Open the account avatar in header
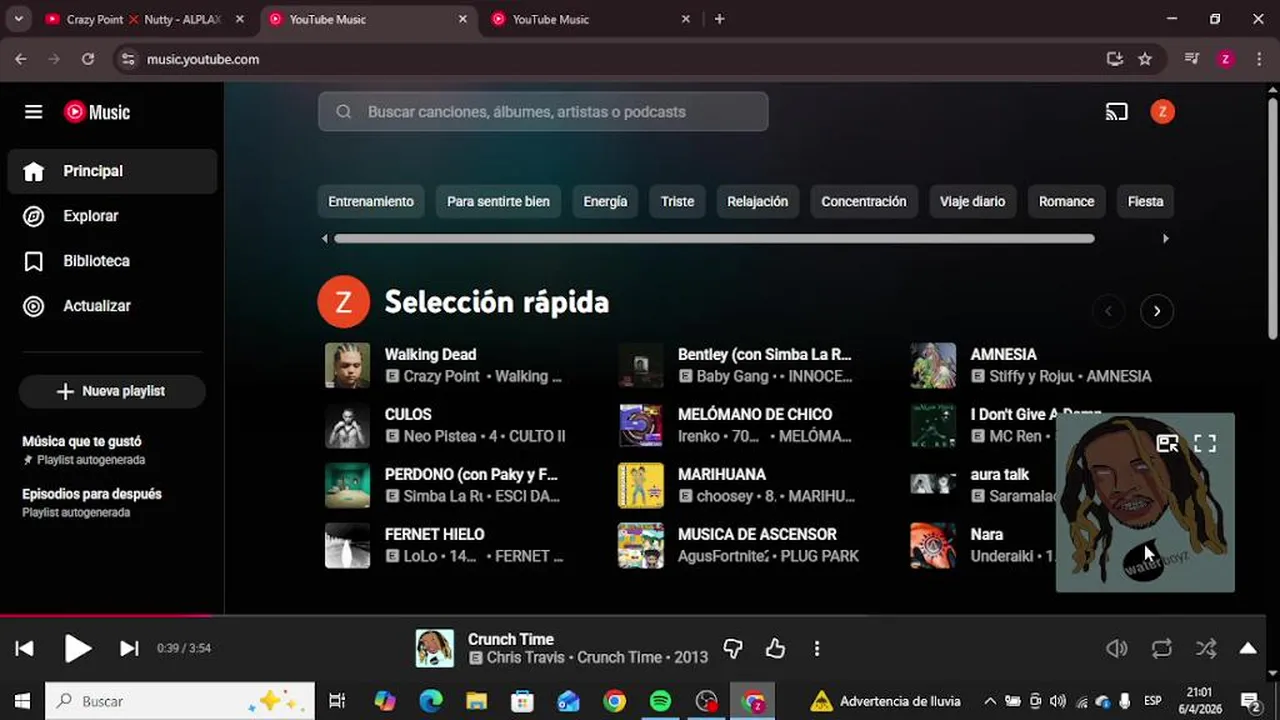This screenshot has width=1280, height=720. (x=1162, y=112)
